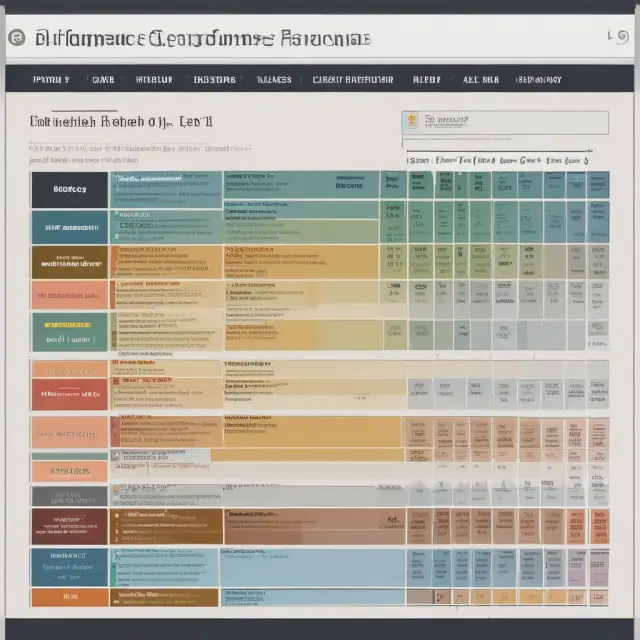
Task: Select the teal row label with yellow highlight
Action: pyautogui.click(x=70, y=332)
